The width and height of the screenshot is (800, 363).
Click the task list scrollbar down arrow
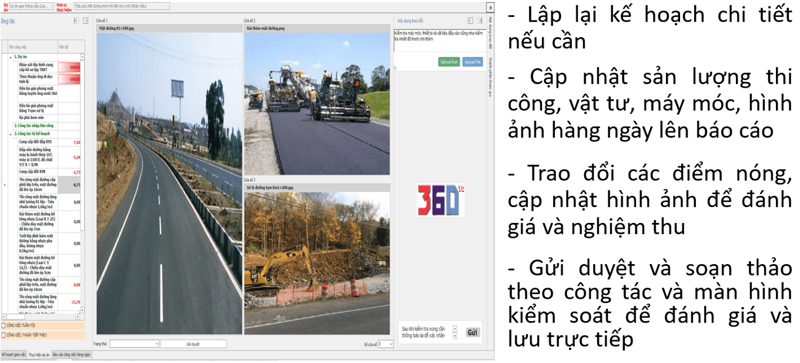pyautogui.click(x=83, y=310)
